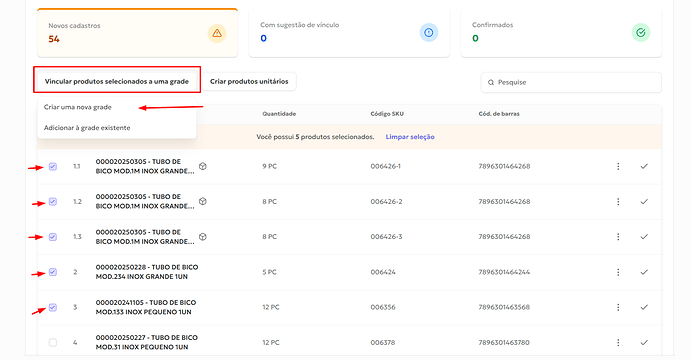690x360 pixels.
Task: Confirm row with SKU 006424 using checkmark
Action: click(644, 272)
